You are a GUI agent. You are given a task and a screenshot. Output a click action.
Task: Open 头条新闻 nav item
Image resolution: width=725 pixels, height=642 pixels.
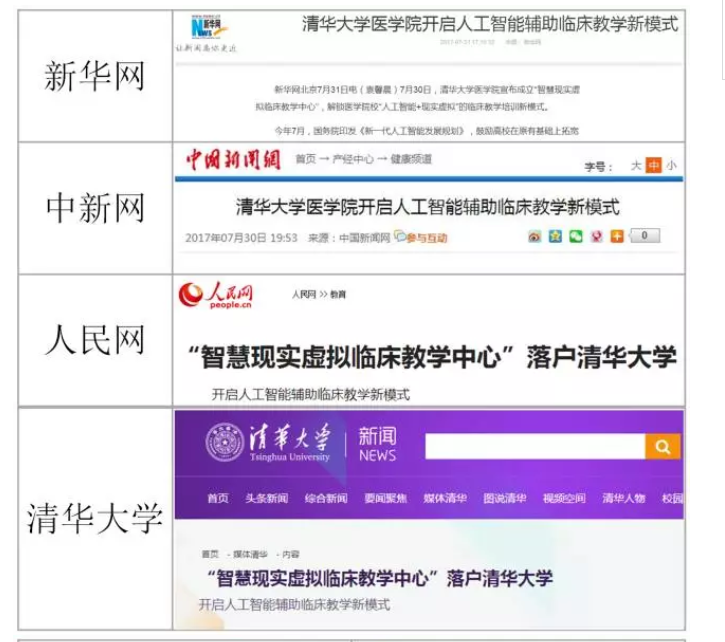click(x=267, y=498)
